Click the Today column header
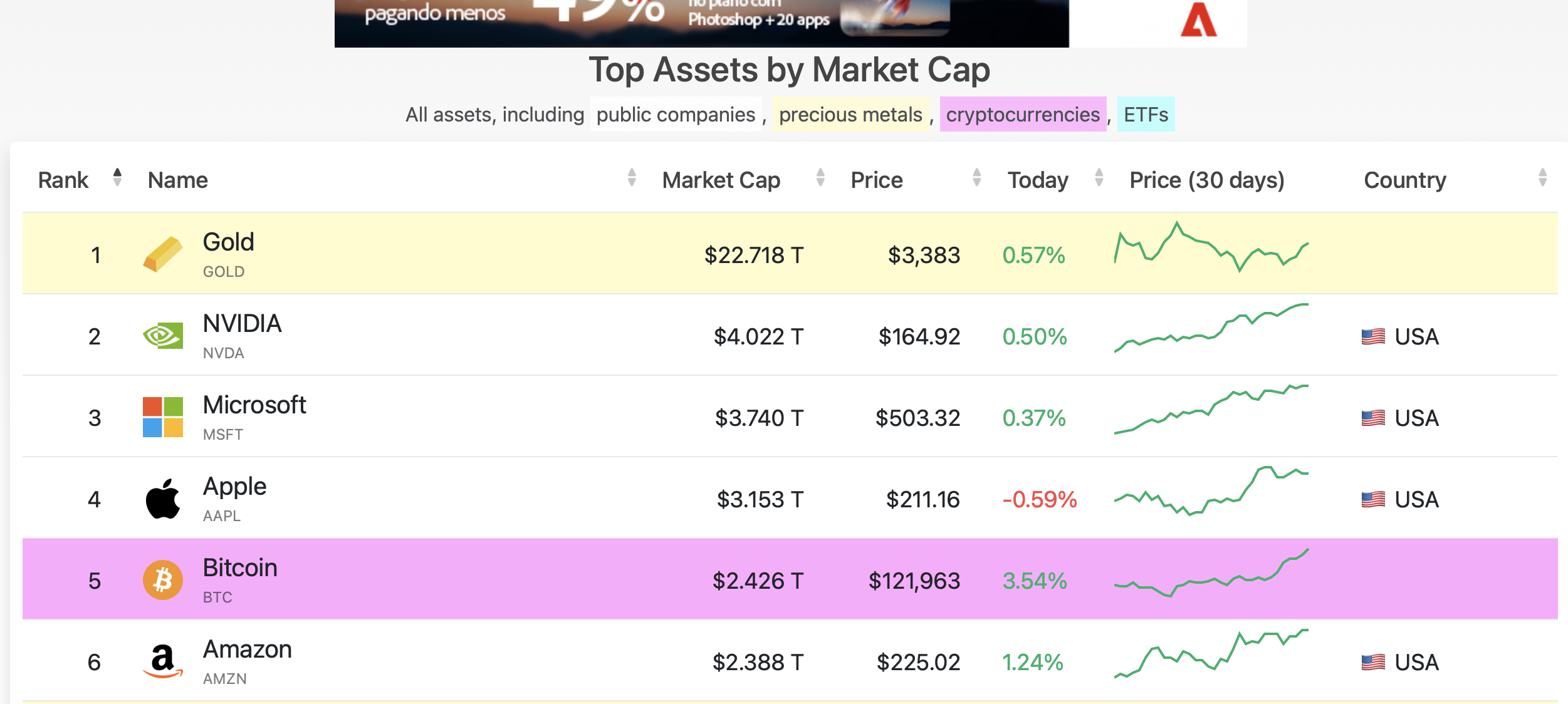This screenshot has width=1568, height=704. tap(1038, 180)
